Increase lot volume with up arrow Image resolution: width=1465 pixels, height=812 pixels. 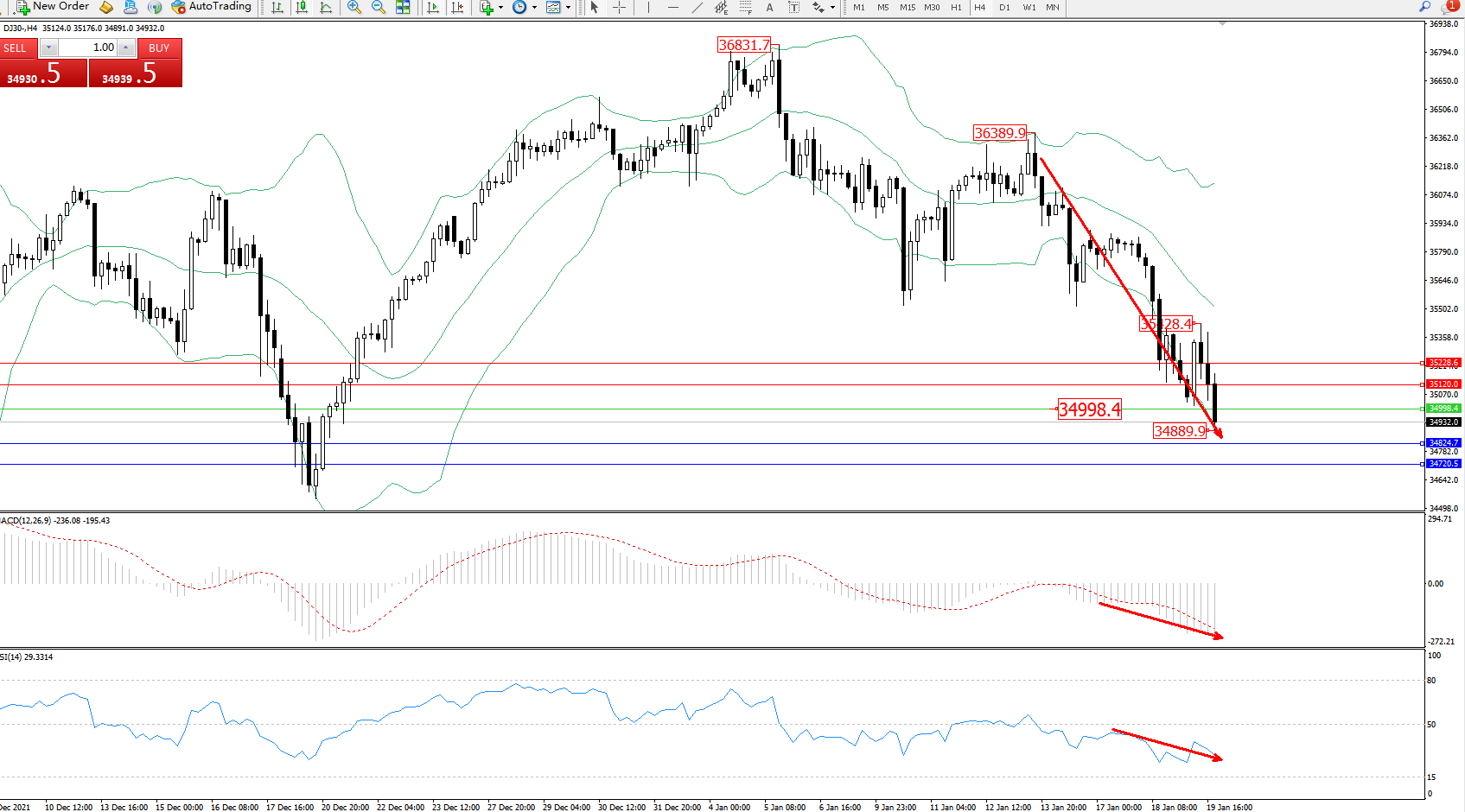pos(126,48)
